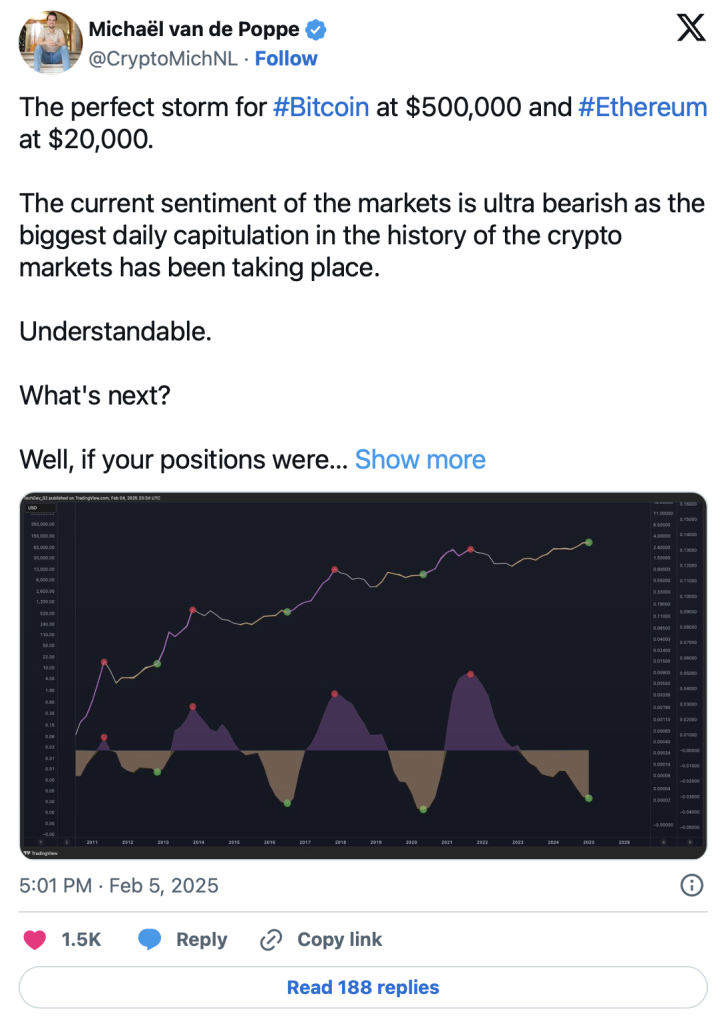The height and width of the screenshot is (1024, 720).
Task: Click the green dot ending the price line
Action: [589, 542]
